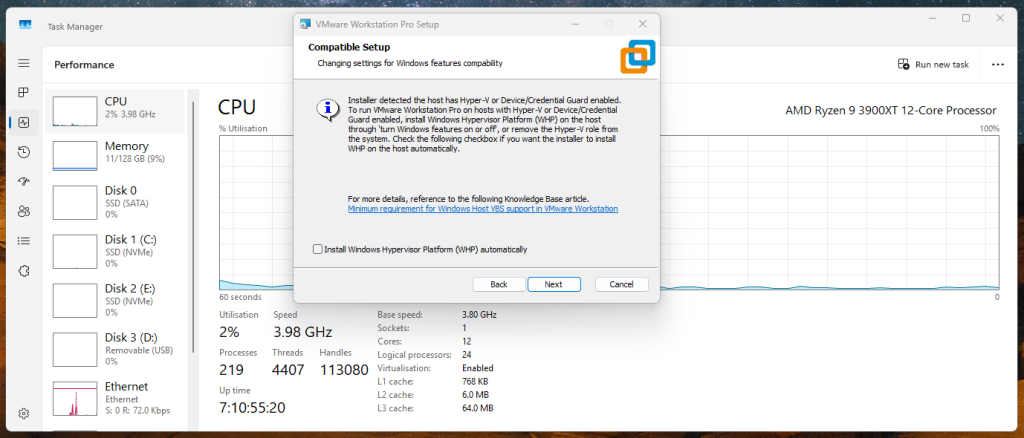Open the Minimum requirement Knowledge Base link

coord(482,209)
